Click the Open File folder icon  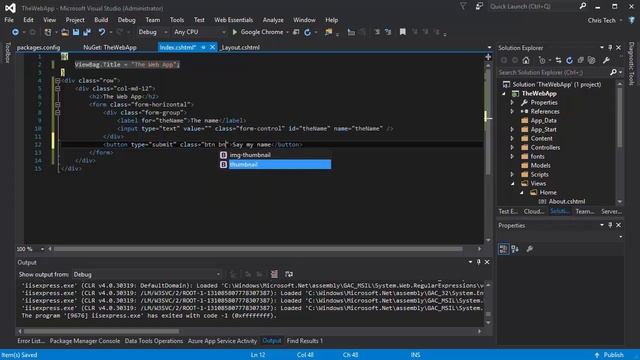tap(65, 32)
